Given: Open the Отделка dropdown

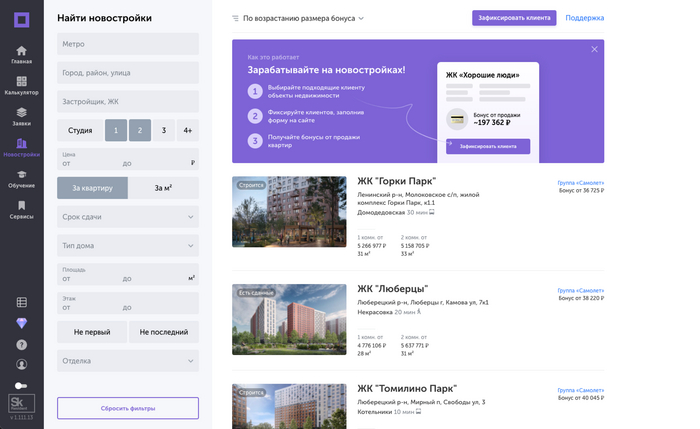Looking at the screenshot, I should 128,361.
